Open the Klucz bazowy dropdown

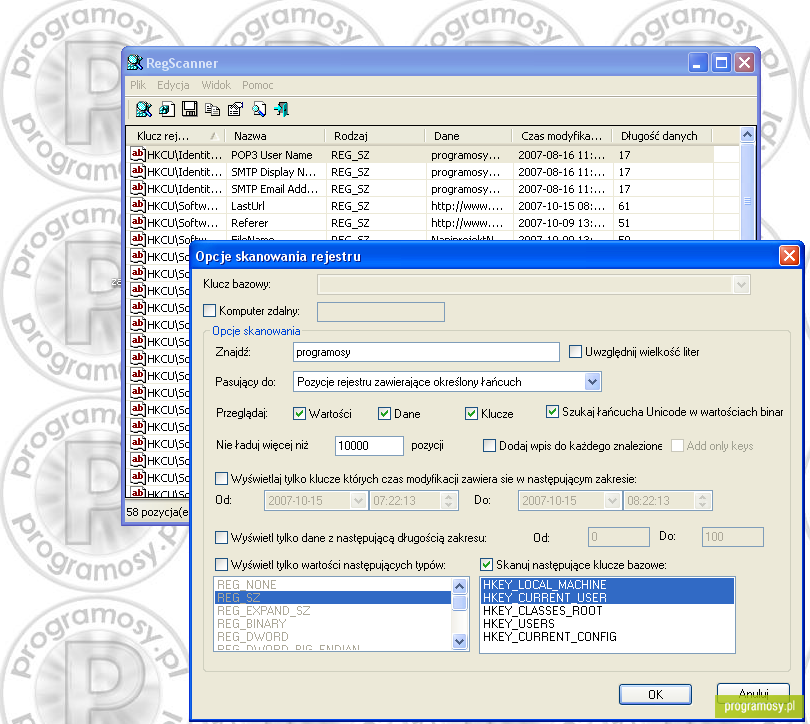[x=741, y=284]
